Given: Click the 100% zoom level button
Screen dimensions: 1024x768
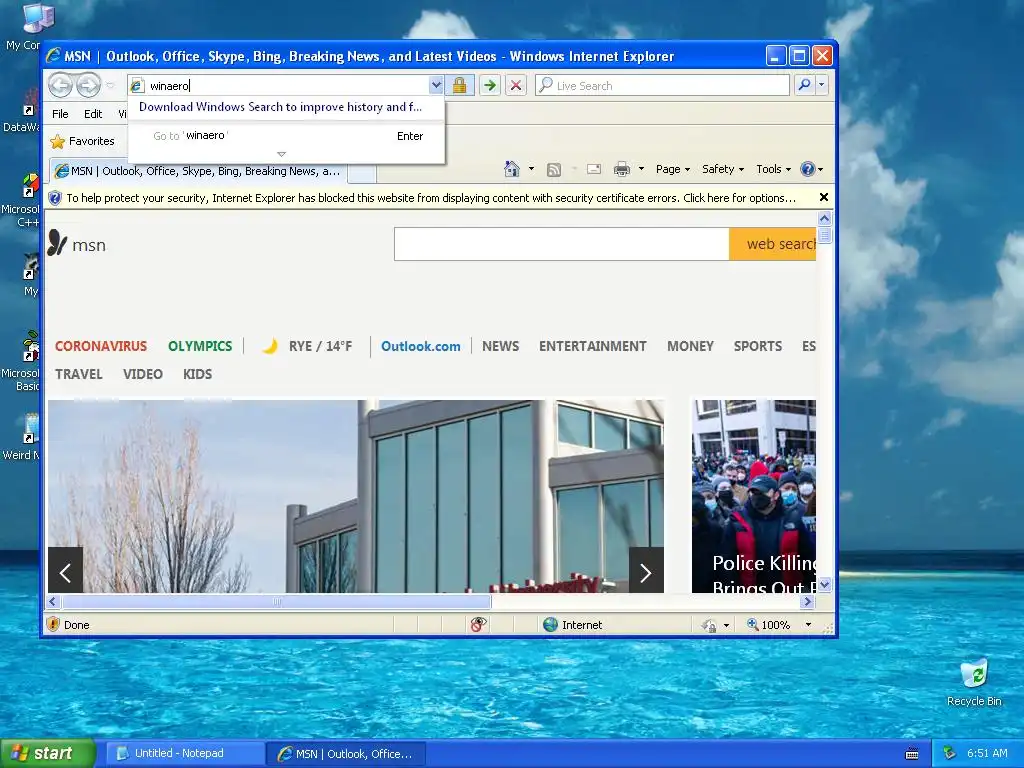Looking at the screenshot, I should pos(769,625).
